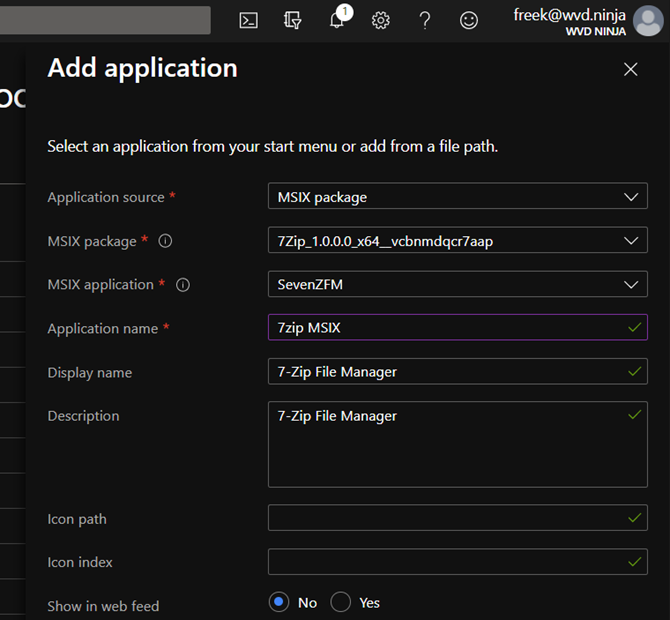670x620 pixels.
Task: Click the Add application heading
Action: point(143,68)
